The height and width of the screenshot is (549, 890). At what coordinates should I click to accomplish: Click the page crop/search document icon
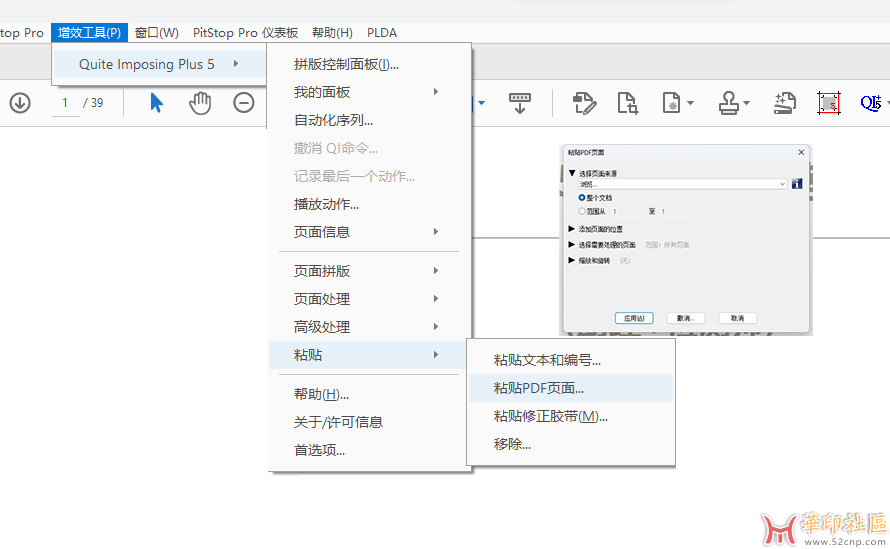pyautogui.click(x=627, y=103)
